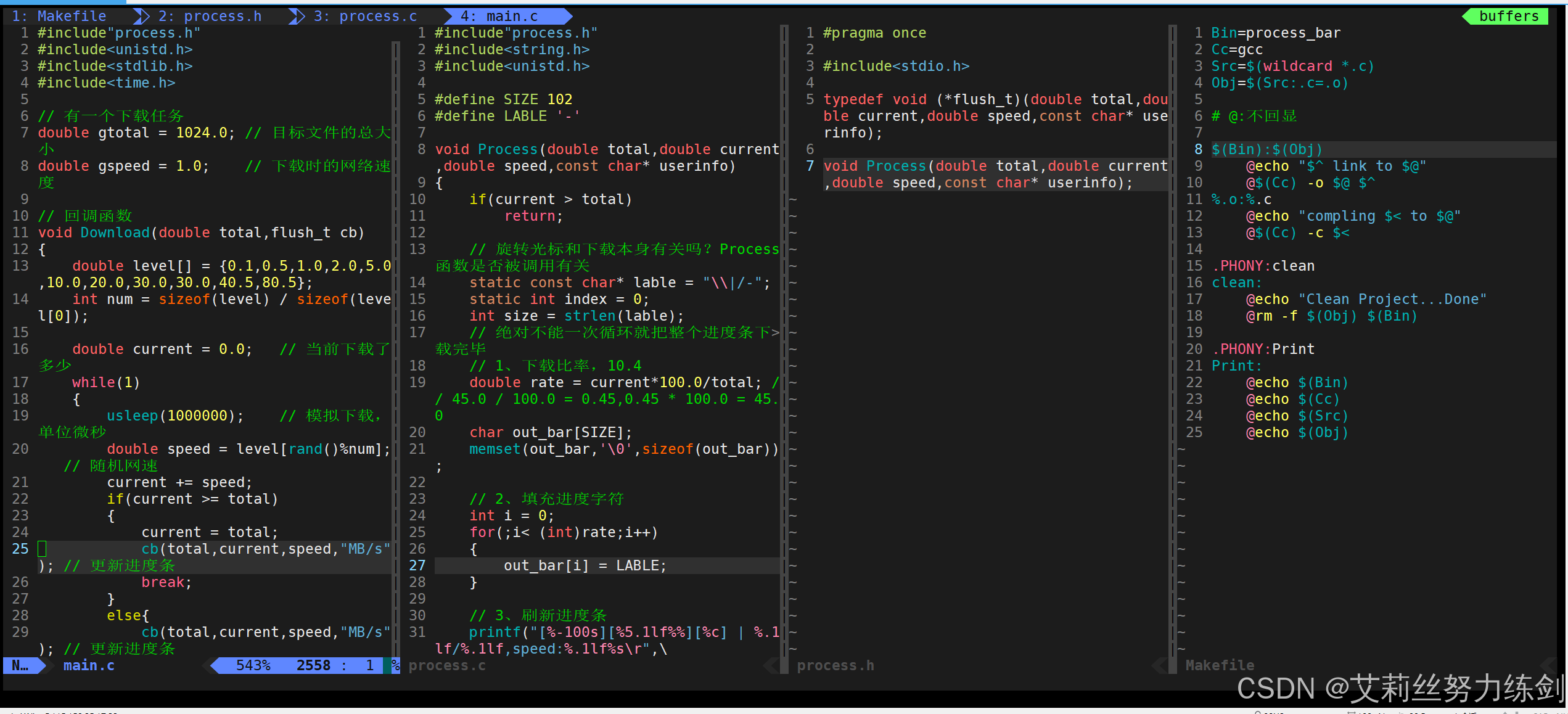Click the N mode indicator in statusline
1568x714 pixels.
20,665
